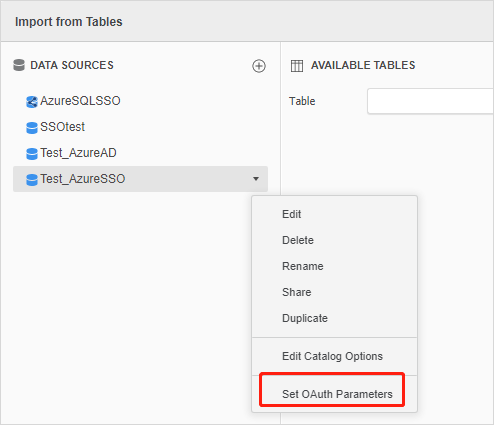494x425 pixels.
Task: Click the Test_AzureAD database icon
Action: [32, 154]
